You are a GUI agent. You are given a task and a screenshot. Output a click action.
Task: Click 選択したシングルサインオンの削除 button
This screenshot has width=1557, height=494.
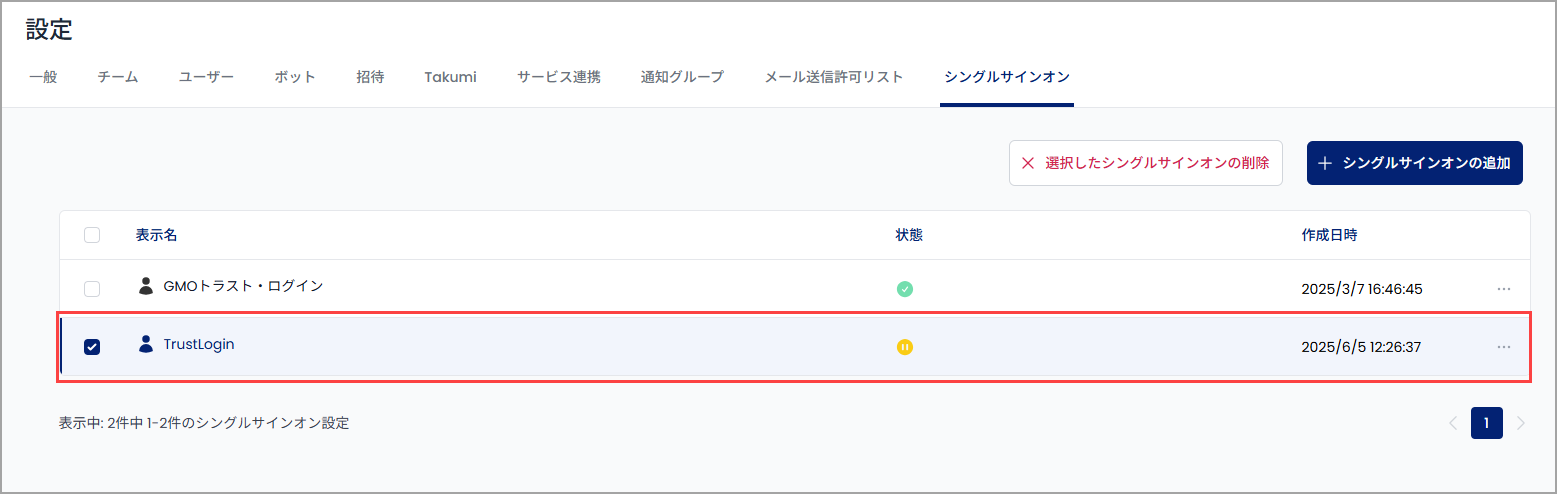coord(1146,163)
